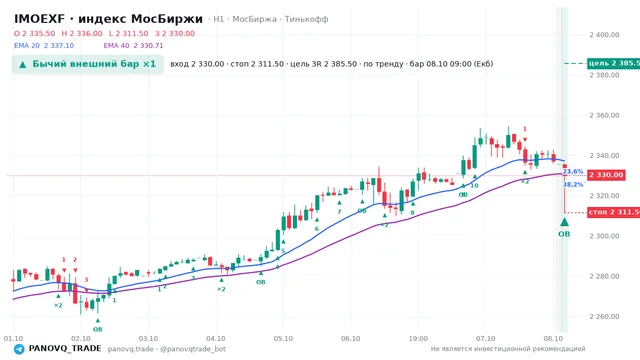Click the Telegram icon beside PANOVQ_TRADE
640x360 pixels.
pyautogui.click(x=19, y=349)
